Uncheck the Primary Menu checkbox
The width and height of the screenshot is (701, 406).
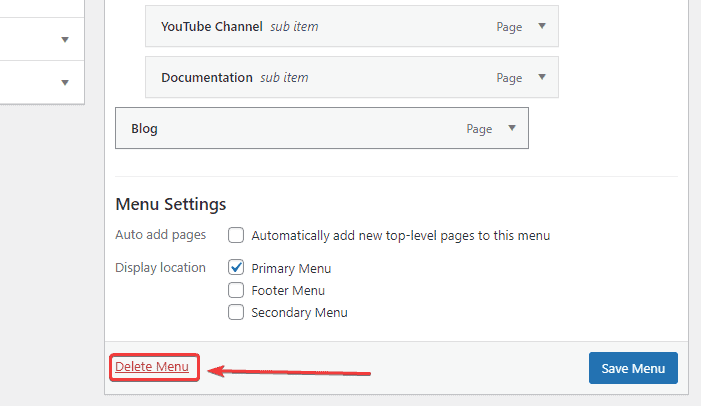coord(236,268)
